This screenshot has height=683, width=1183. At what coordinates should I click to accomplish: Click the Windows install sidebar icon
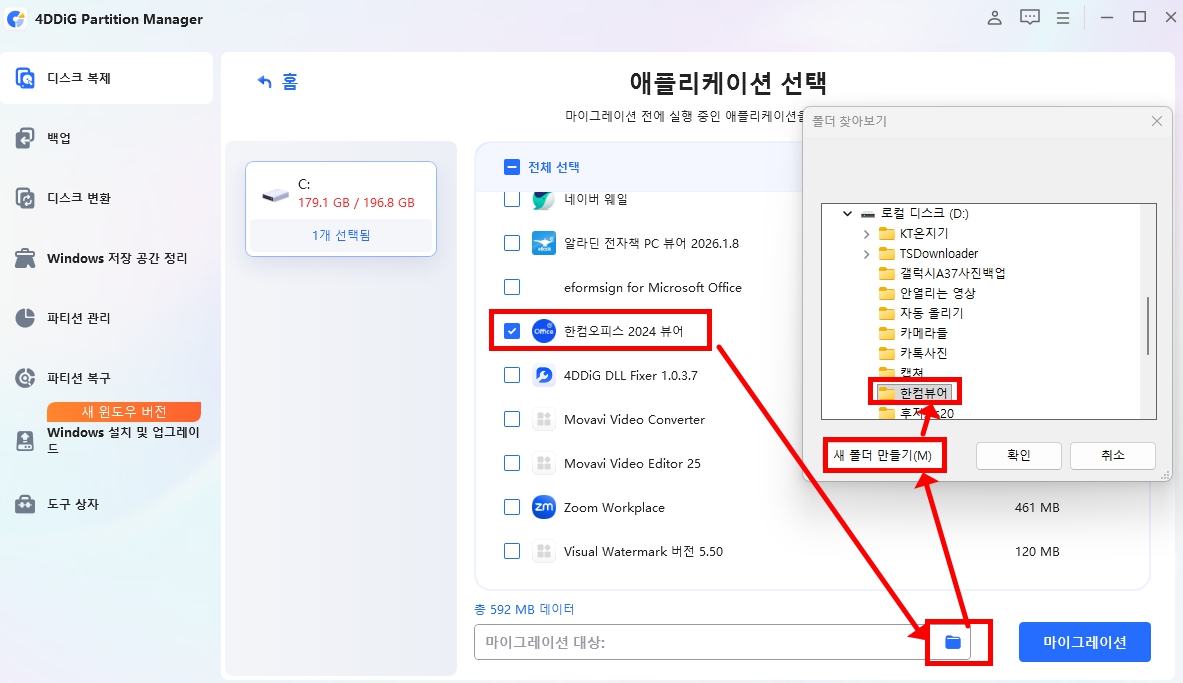coord(25,441)
